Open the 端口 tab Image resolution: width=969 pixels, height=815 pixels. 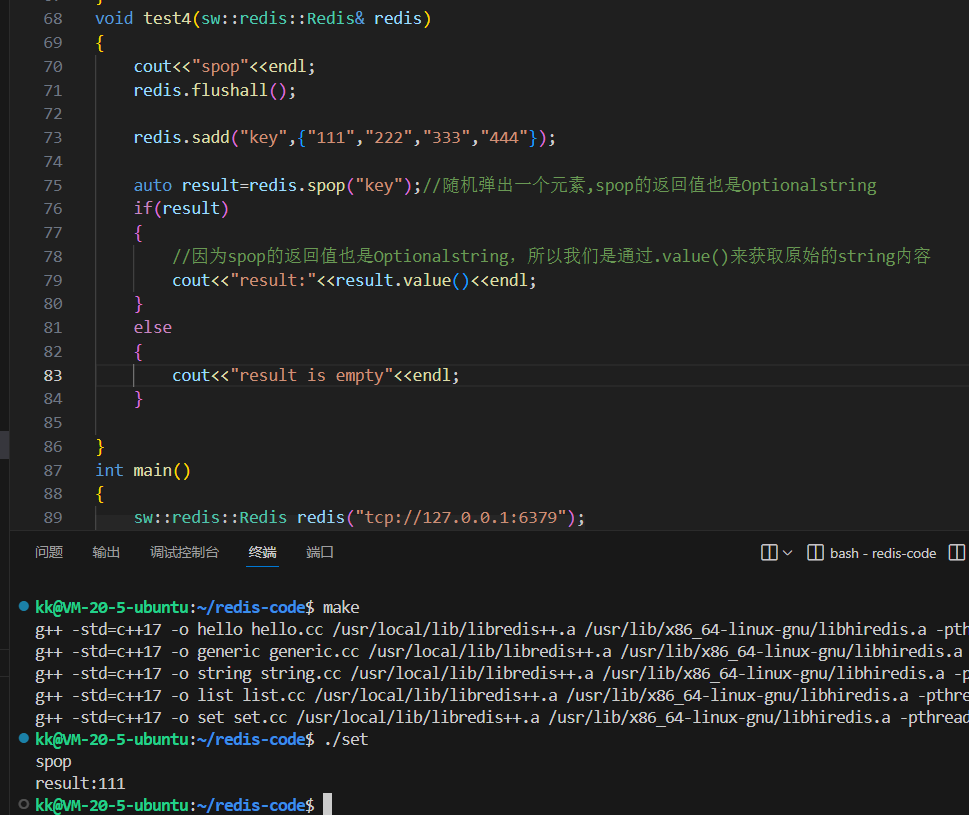point(320,552)
